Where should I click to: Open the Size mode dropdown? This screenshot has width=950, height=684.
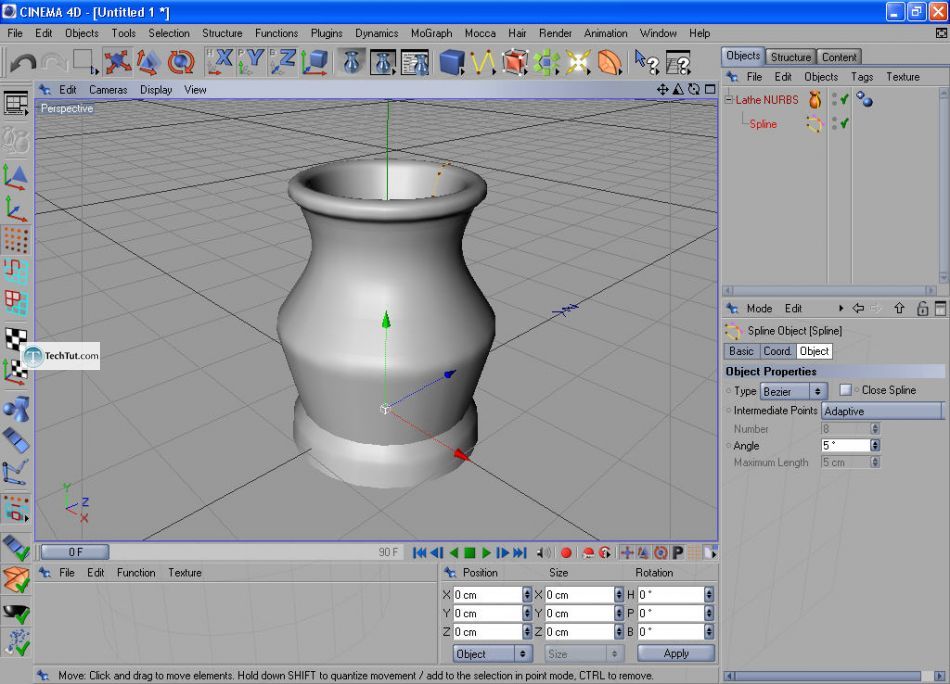click(x=583, y=654)
